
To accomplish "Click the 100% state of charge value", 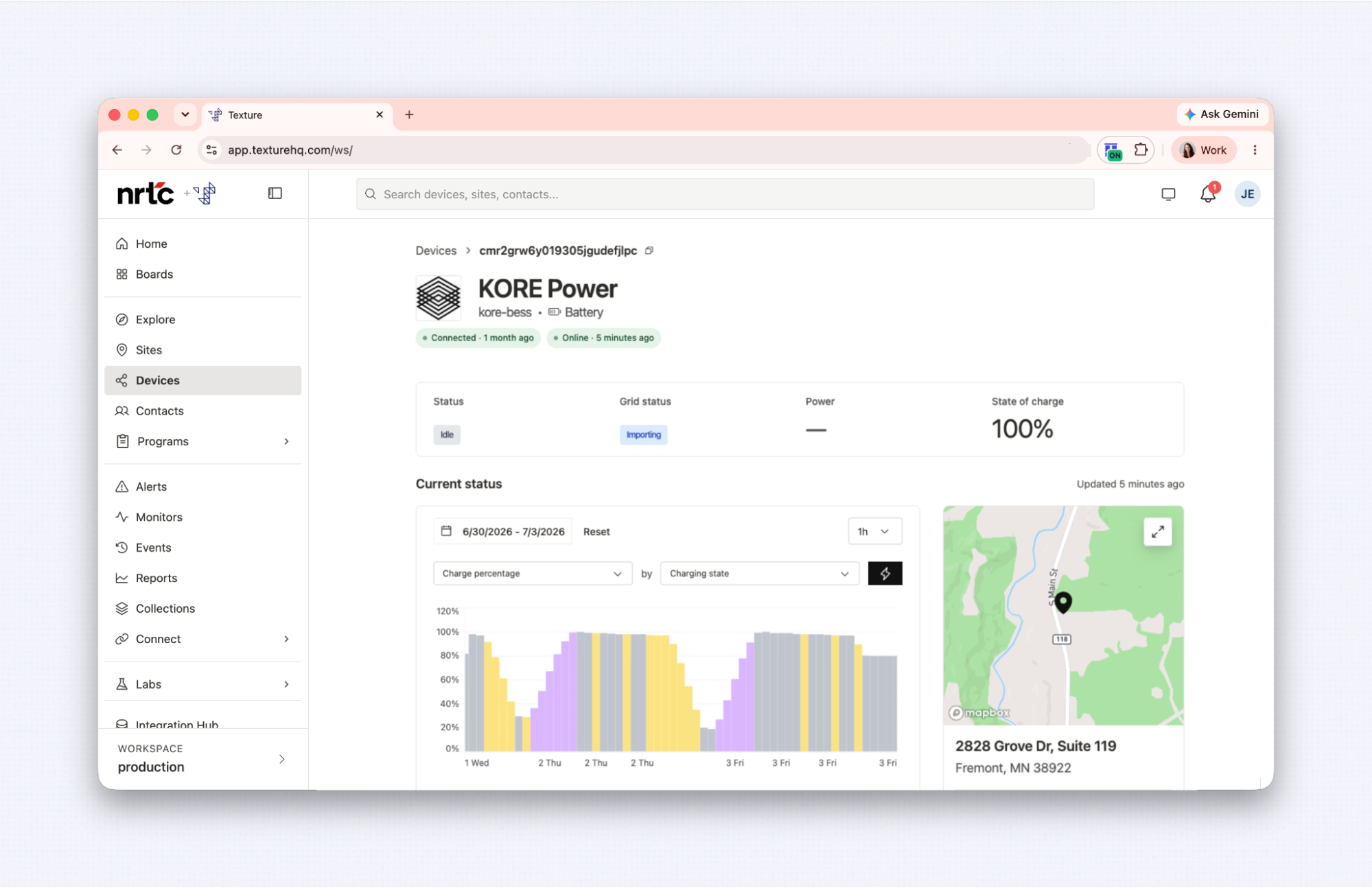I will coord(1022,430).
